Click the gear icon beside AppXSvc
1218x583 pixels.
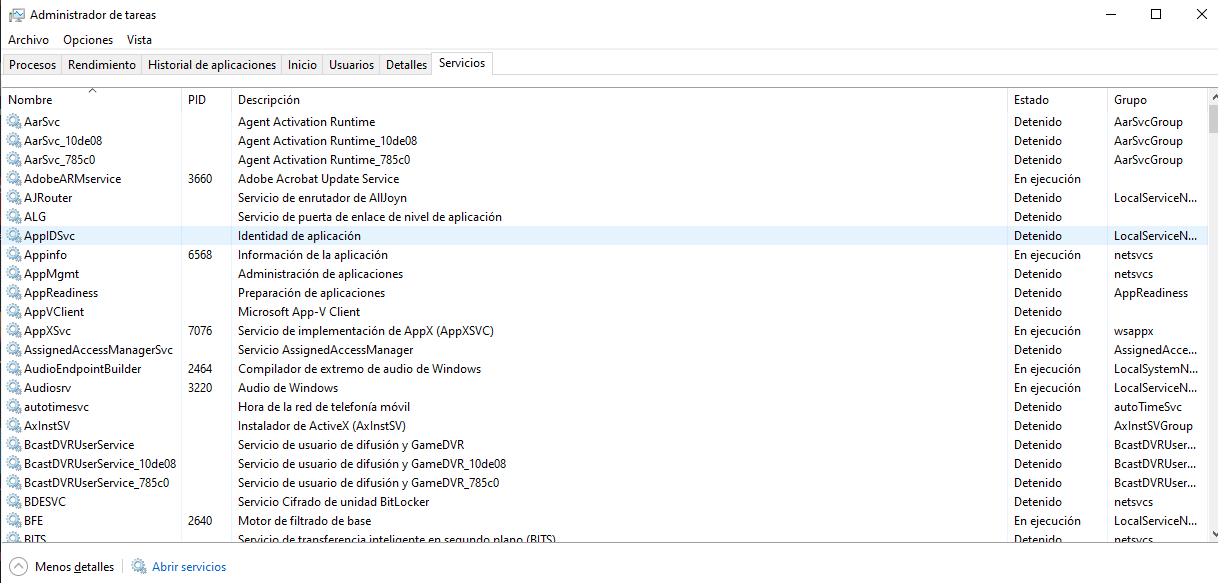click(14, 331)
